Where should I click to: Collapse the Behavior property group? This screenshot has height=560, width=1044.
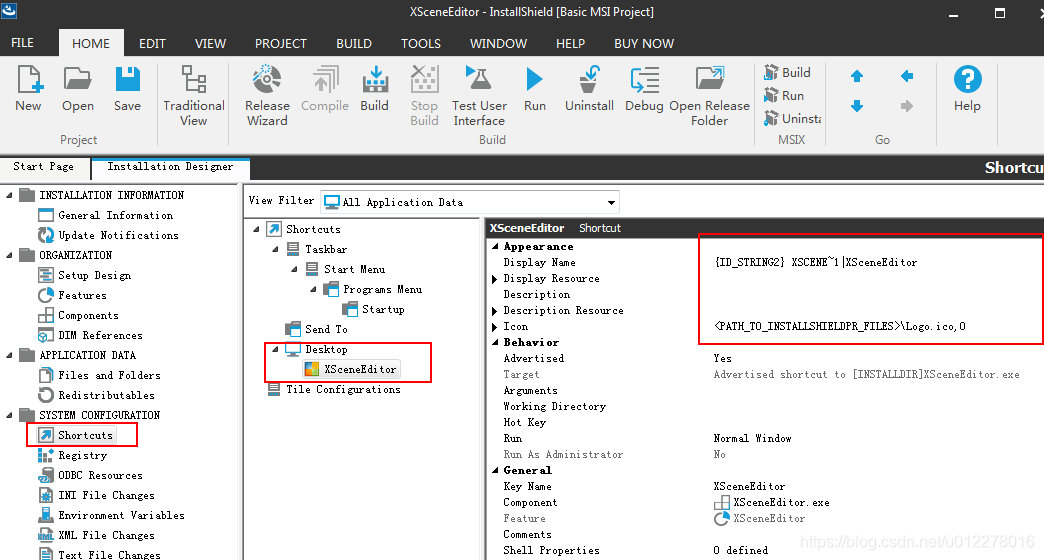pos(495,342)
